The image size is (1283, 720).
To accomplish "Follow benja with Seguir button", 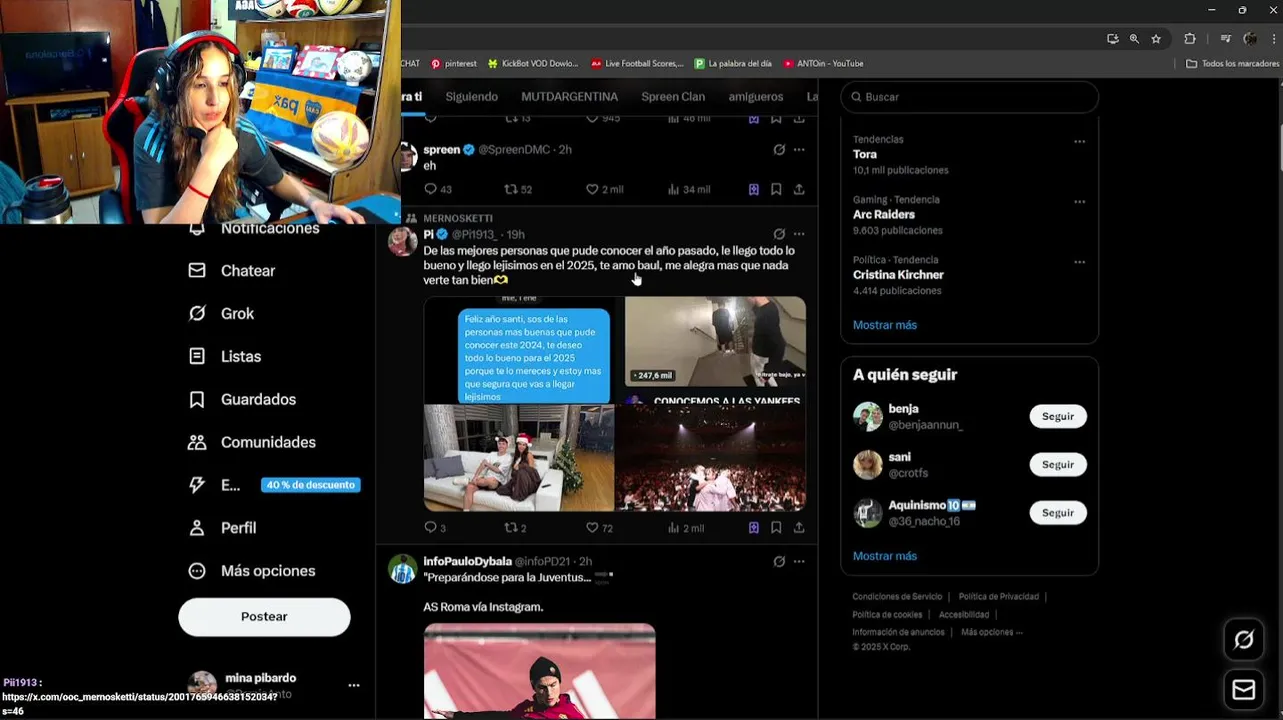I will click(1058, 417).
